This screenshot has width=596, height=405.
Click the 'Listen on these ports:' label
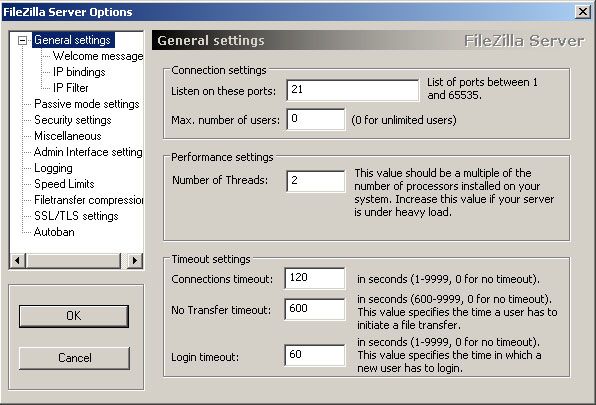(x=224, y=91)
